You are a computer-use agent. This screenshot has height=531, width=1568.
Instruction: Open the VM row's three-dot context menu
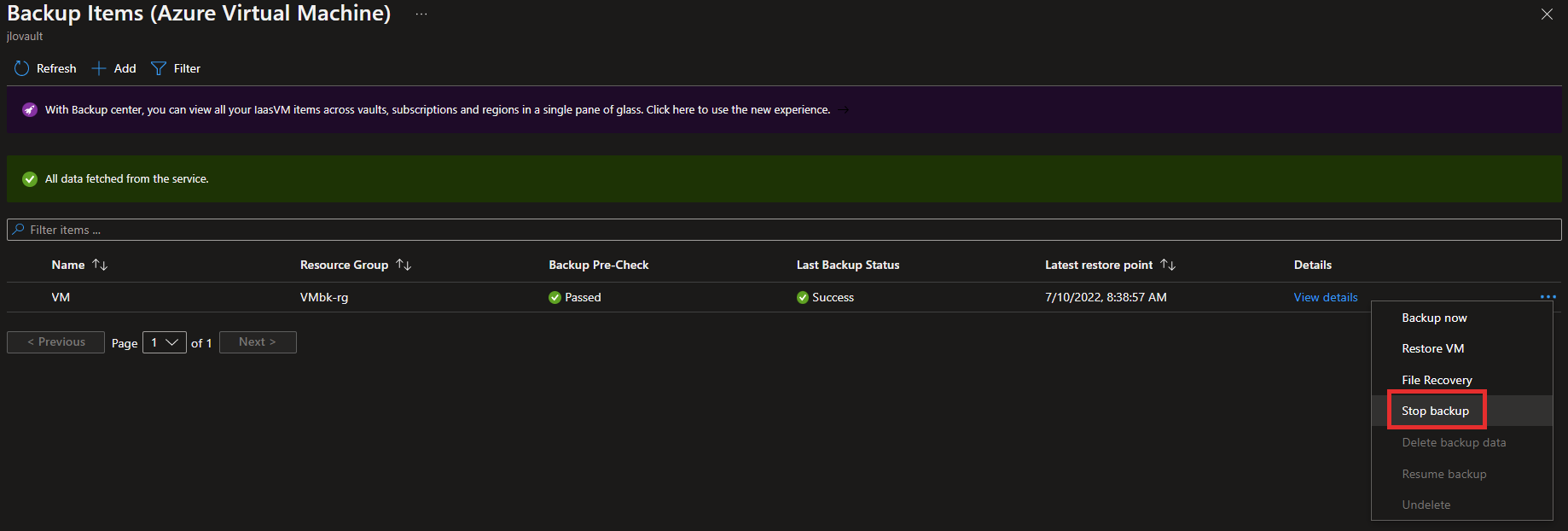tap(1548, 297)
